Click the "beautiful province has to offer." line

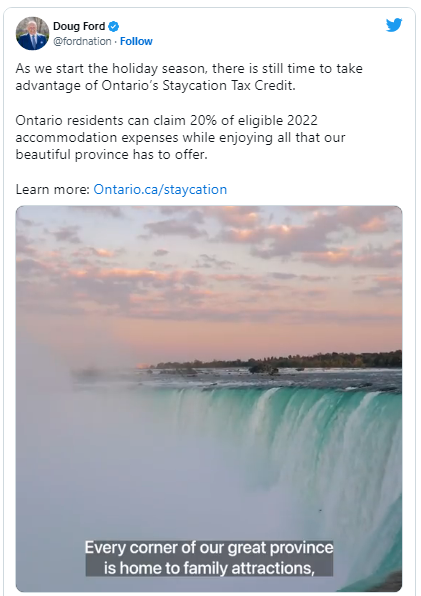click(112, 155)
